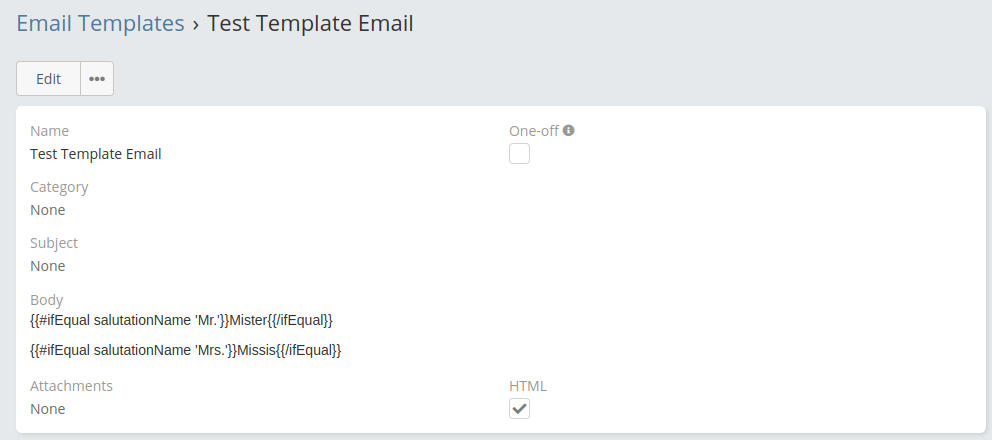The image size is (992, 440).
Task: Click the Missis ifEqual body line
Action: [186, 350]
